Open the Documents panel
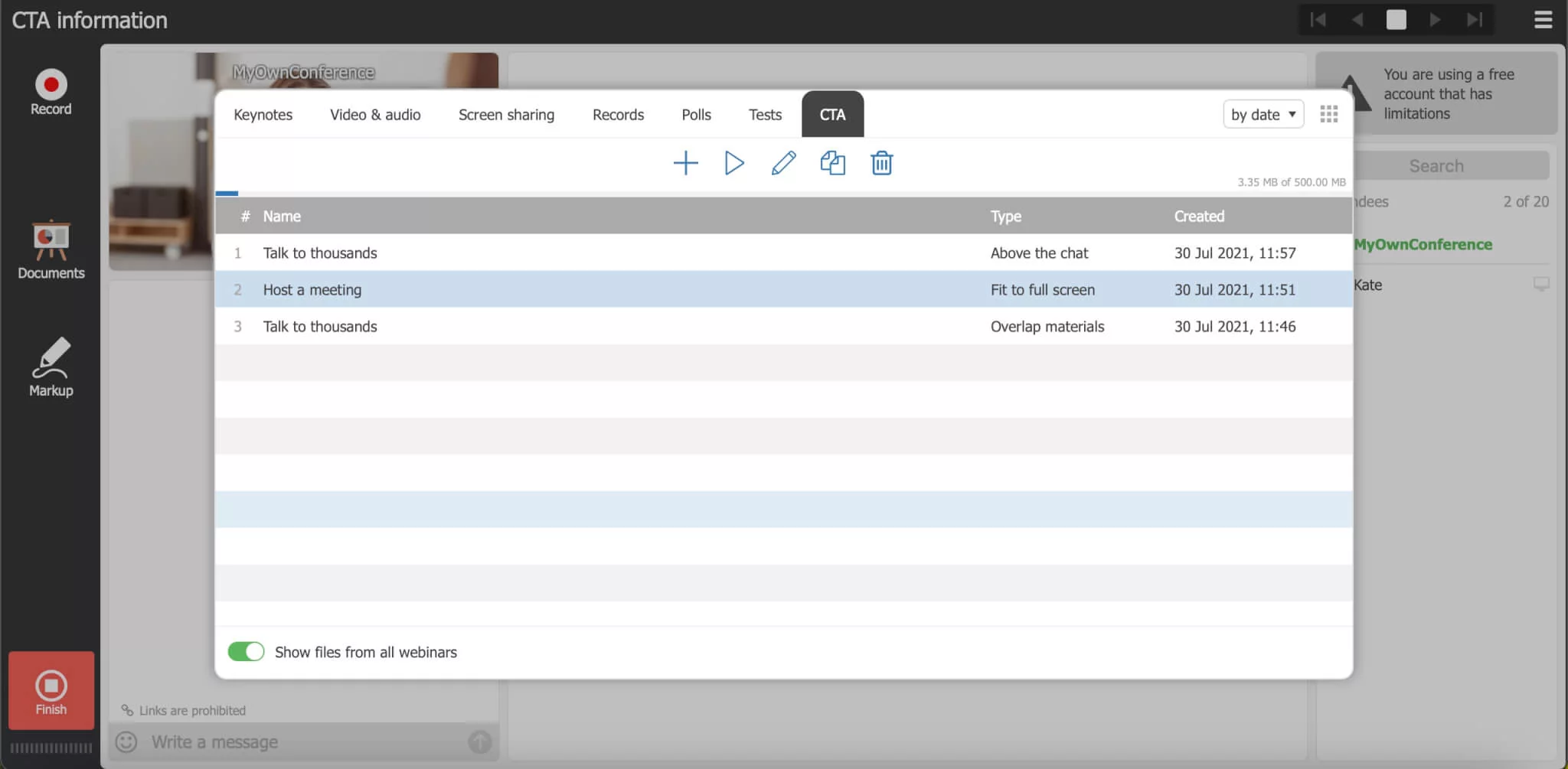 (51, 250)
